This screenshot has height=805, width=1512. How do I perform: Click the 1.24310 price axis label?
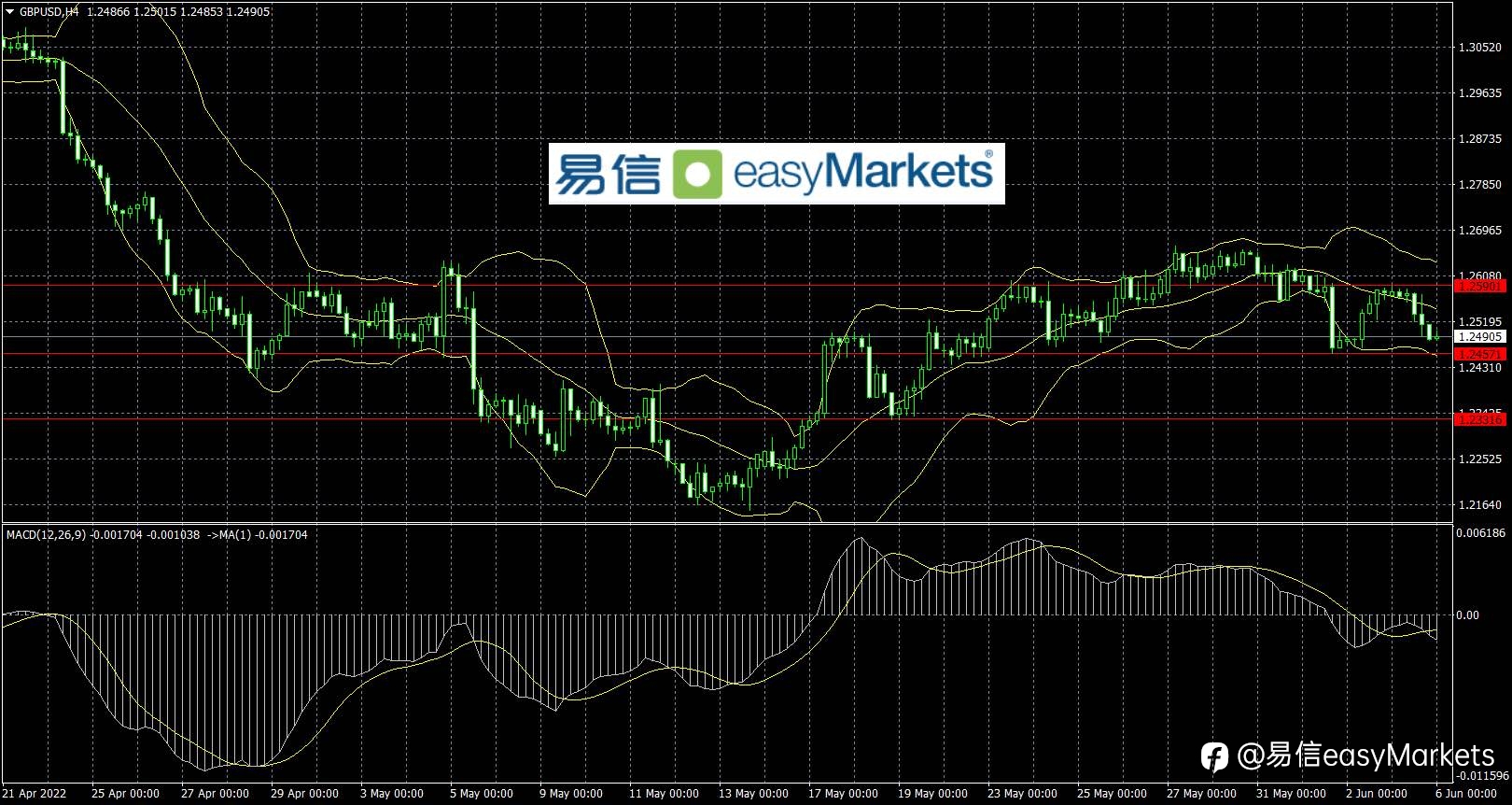(x=1480, y=368)
